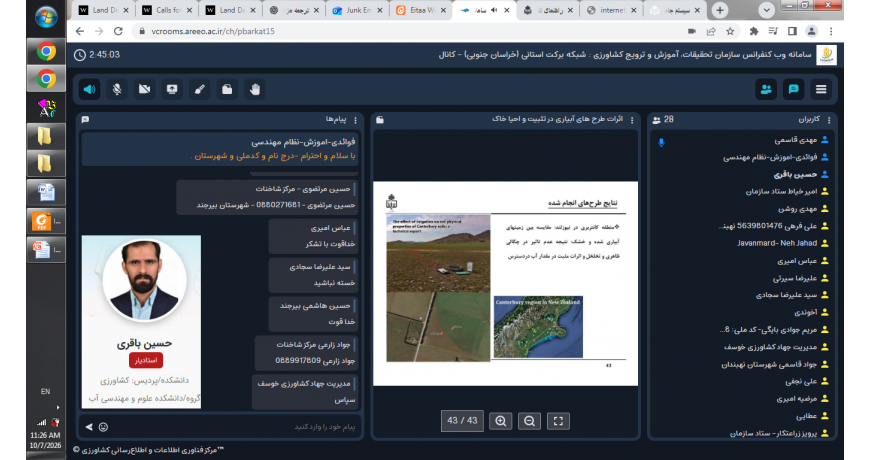The width and height of the screenshot is (870, 460).
Task: Open the whiteboard brush tool
Action: [x=200, y=89]
